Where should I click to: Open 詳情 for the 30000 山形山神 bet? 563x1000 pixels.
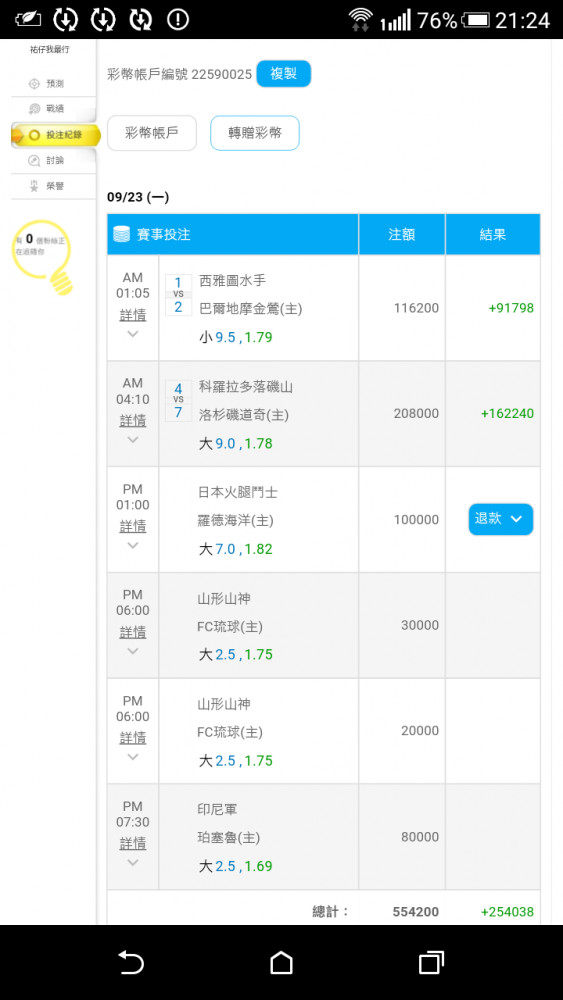(x=133, y=632)
